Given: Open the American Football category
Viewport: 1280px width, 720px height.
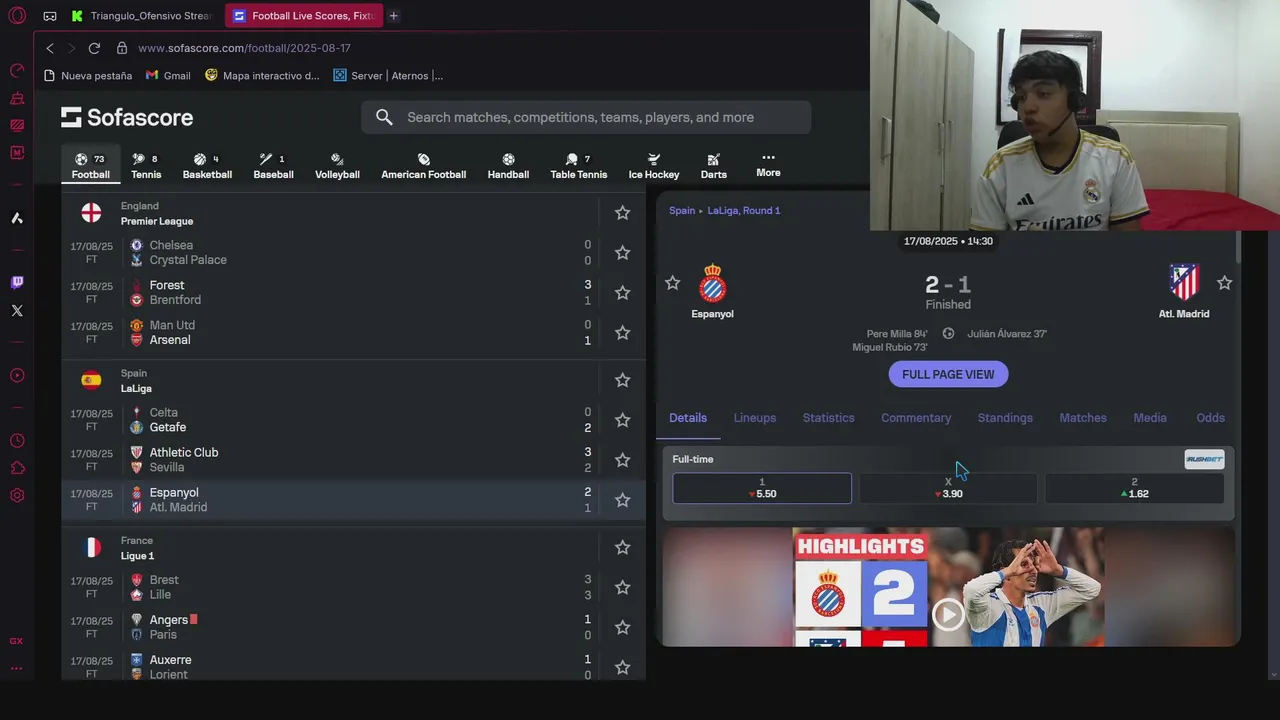Looking at the screenshot, I should (x=423, y=166).
